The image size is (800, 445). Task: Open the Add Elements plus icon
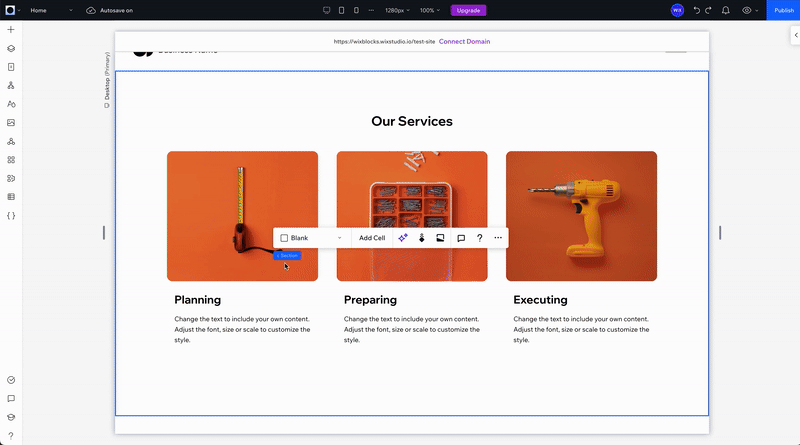[11, 30]
